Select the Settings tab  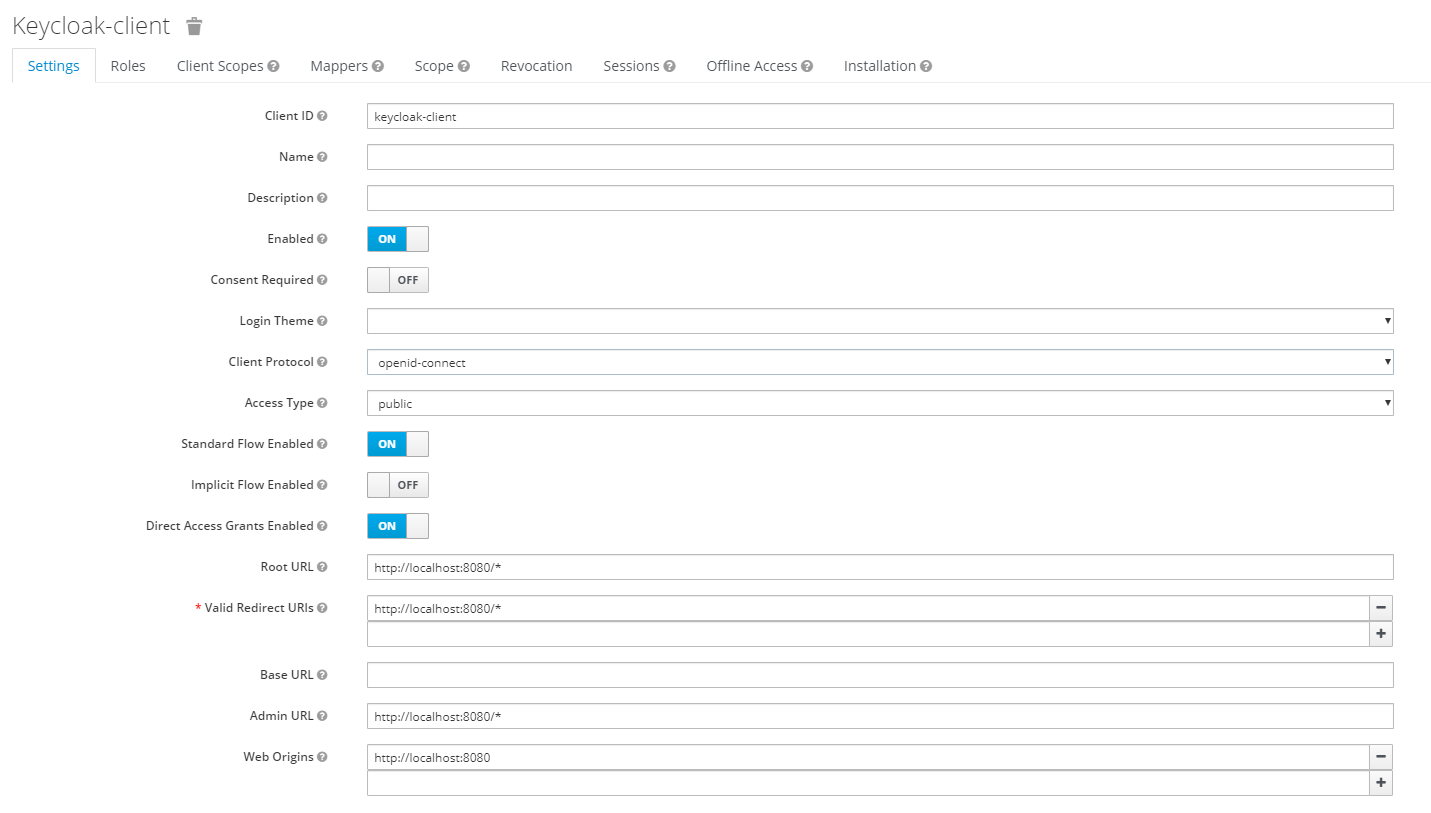54,66
